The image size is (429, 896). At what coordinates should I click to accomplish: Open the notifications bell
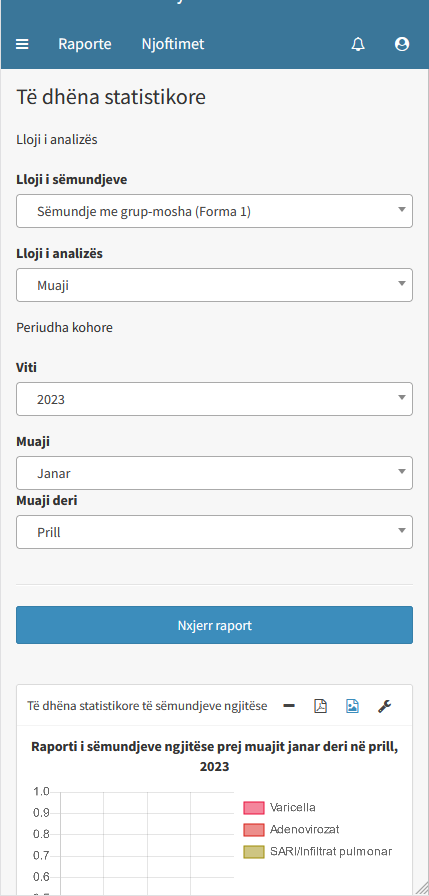(358, 44)
